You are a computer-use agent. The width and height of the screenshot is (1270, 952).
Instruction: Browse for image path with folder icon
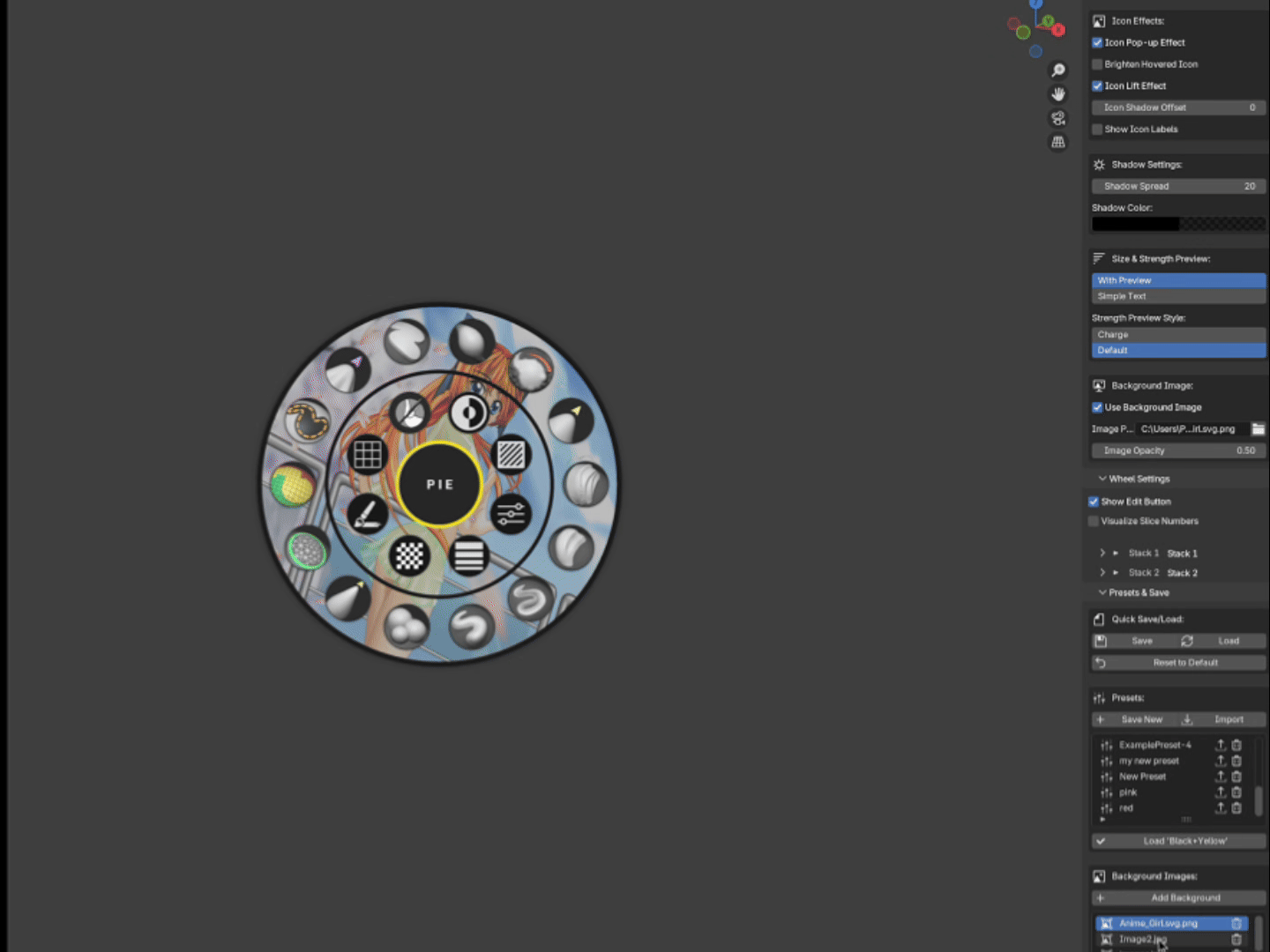1258,429
